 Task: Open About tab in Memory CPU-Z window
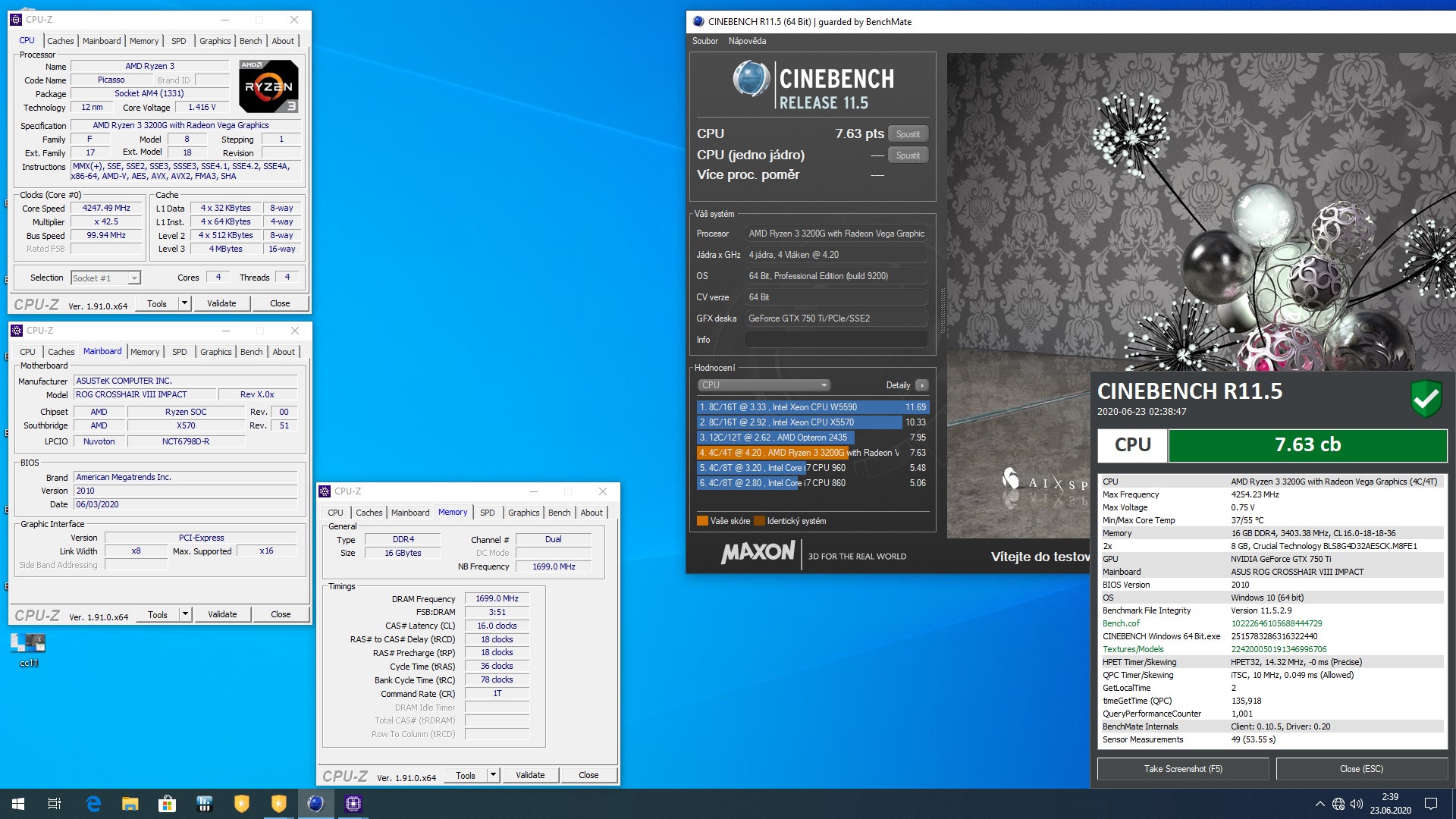click(591, 513)
